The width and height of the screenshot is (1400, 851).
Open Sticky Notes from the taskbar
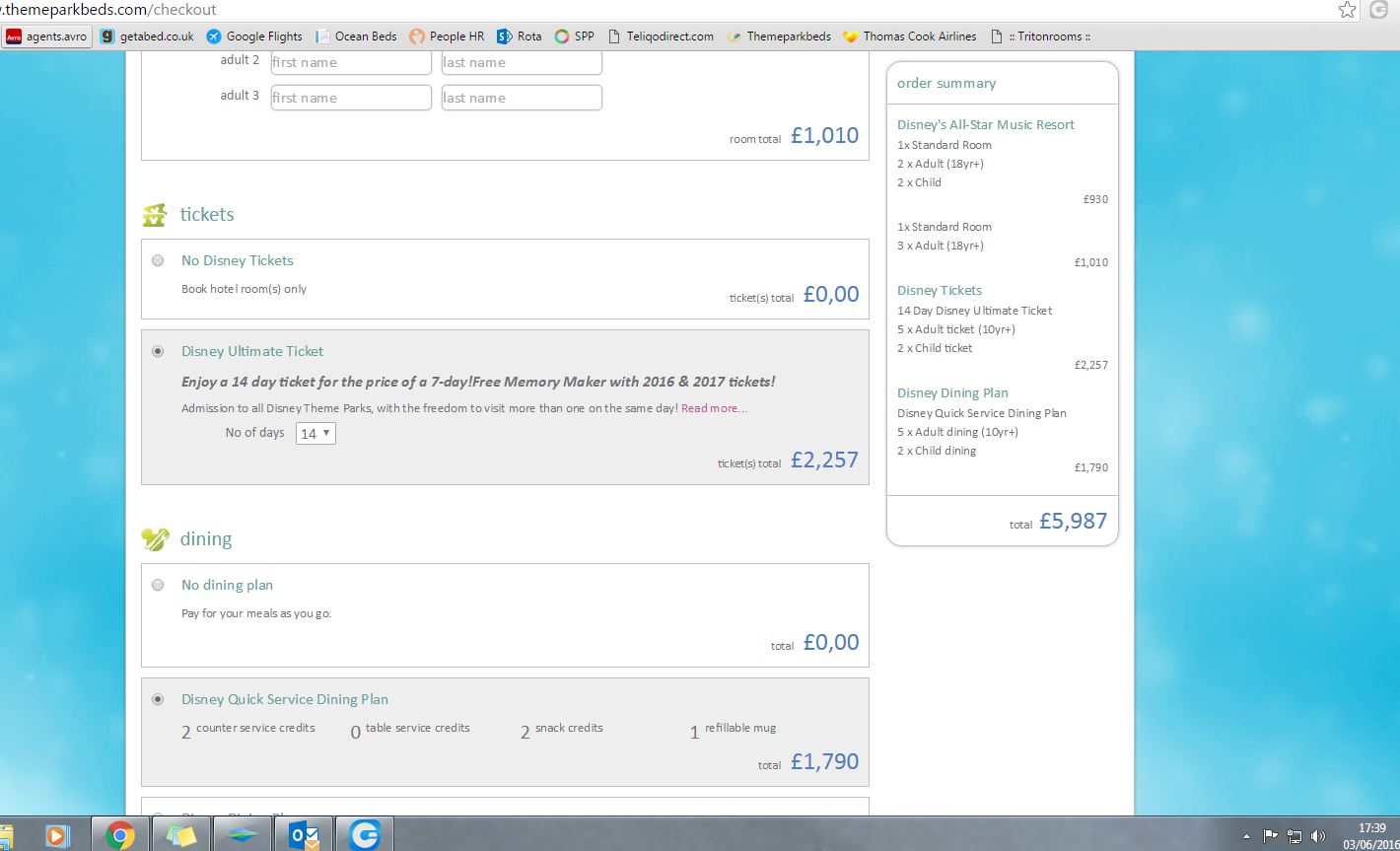[181, 835]
